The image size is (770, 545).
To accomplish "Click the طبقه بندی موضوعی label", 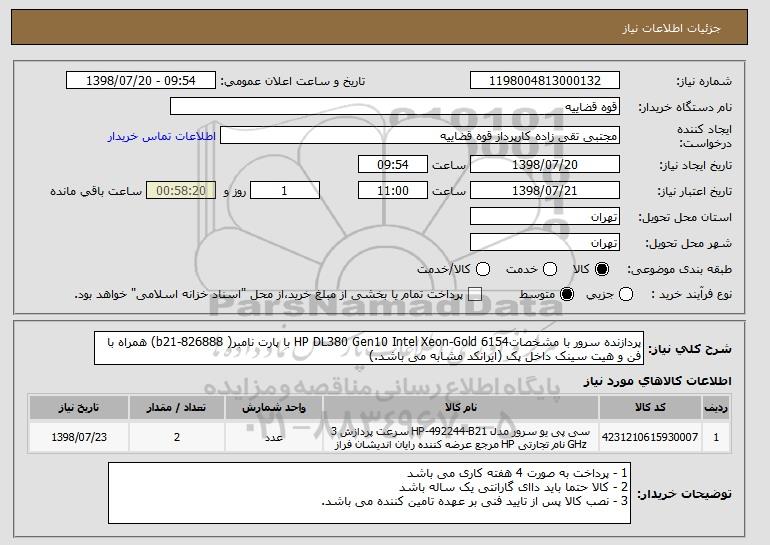I will point(679,269).
